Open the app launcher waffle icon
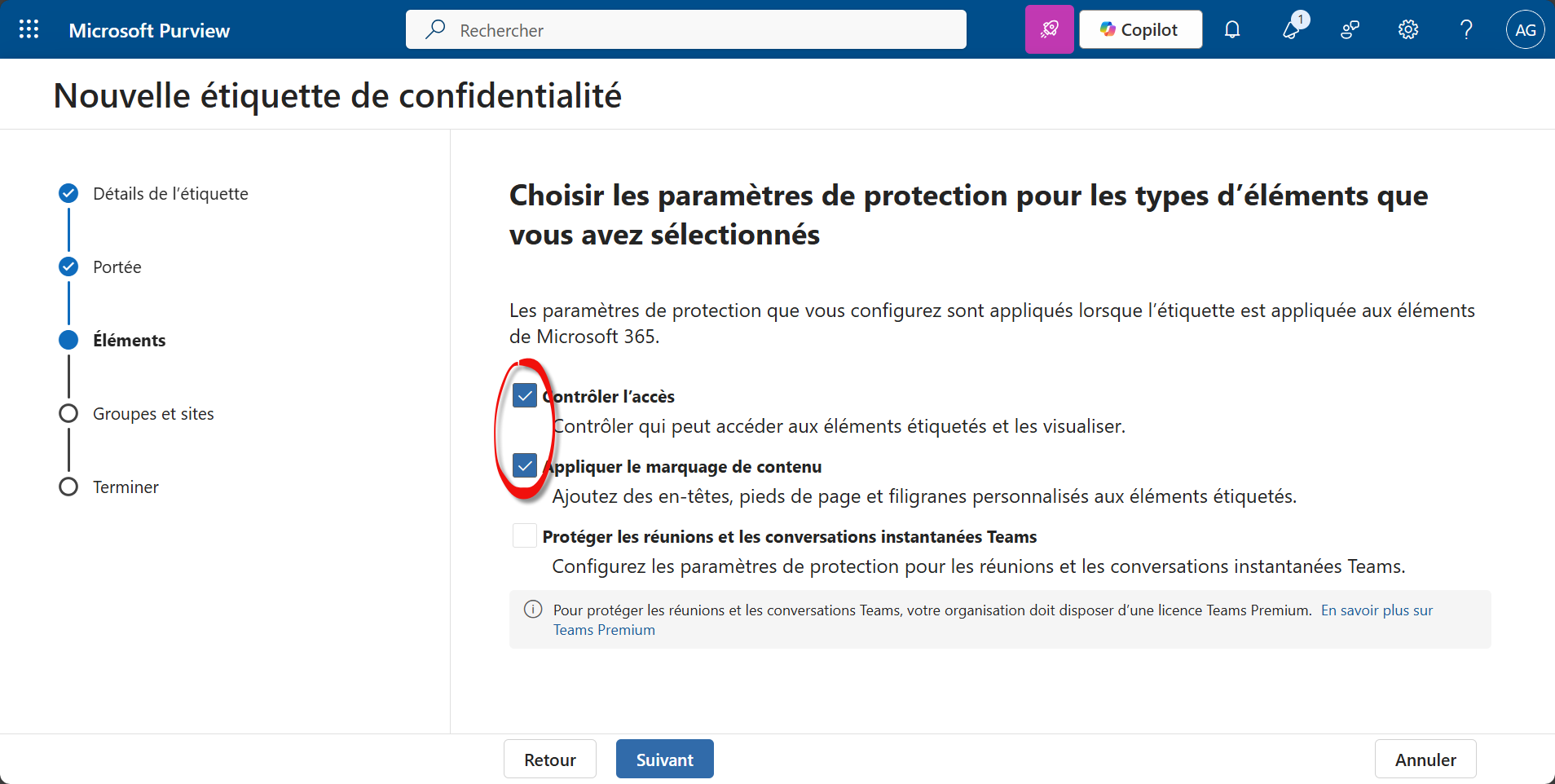Viewport: 1555px width, 784px height. click(29, 30)
